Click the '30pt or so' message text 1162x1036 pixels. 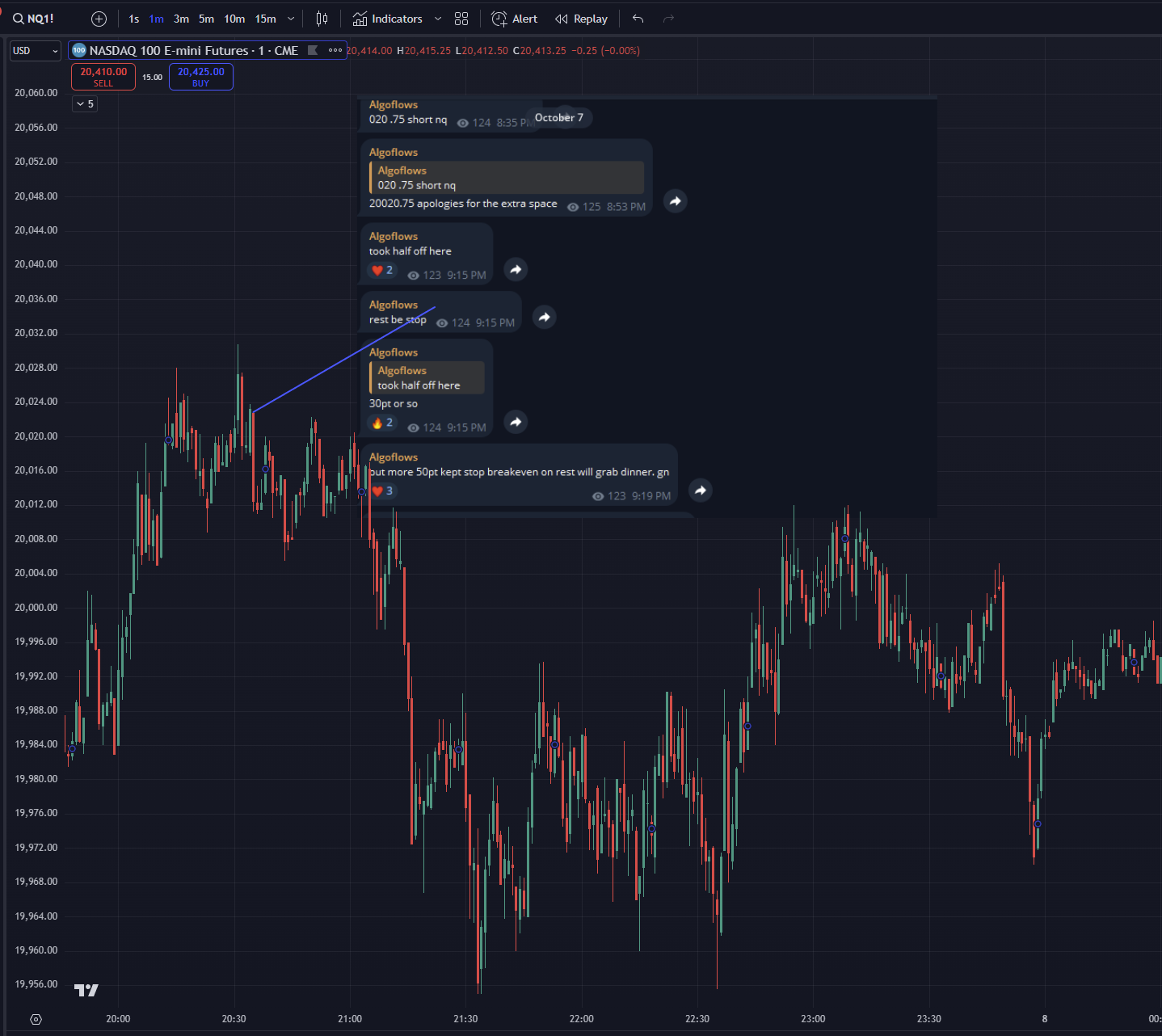394,403
